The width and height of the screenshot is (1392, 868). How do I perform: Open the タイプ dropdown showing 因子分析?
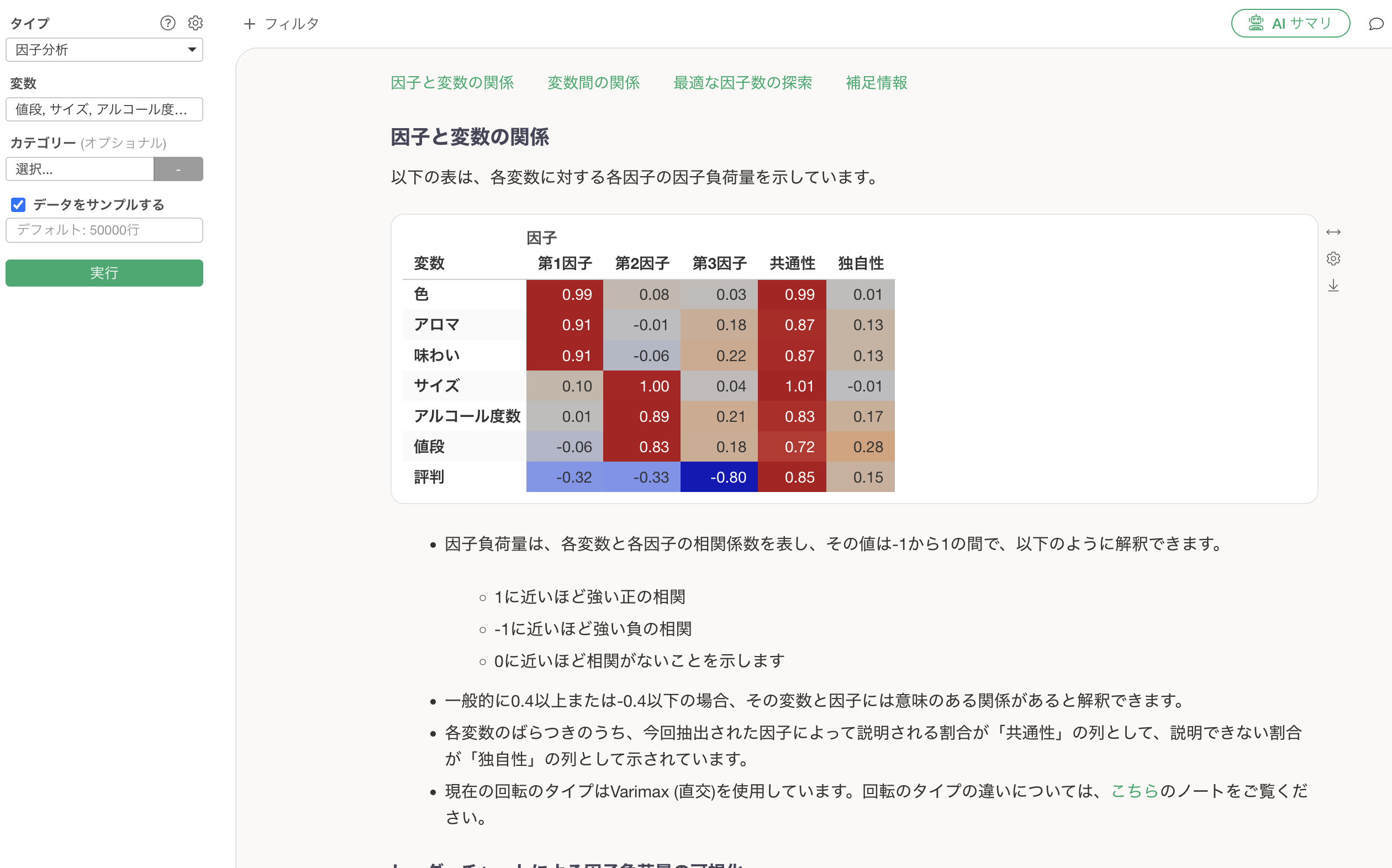coord(104,50)
